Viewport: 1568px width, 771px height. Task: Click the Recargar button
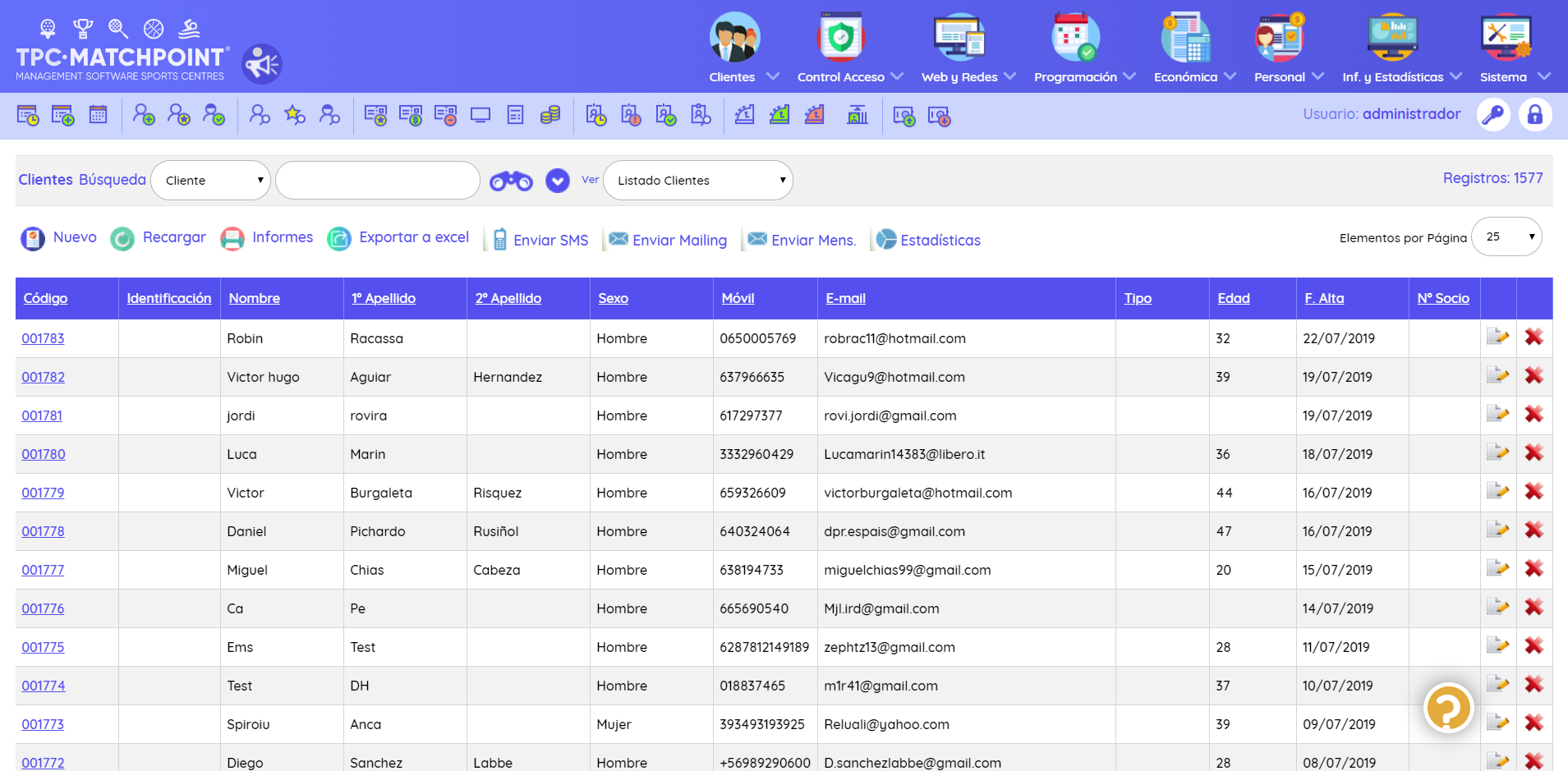[159, 238]
